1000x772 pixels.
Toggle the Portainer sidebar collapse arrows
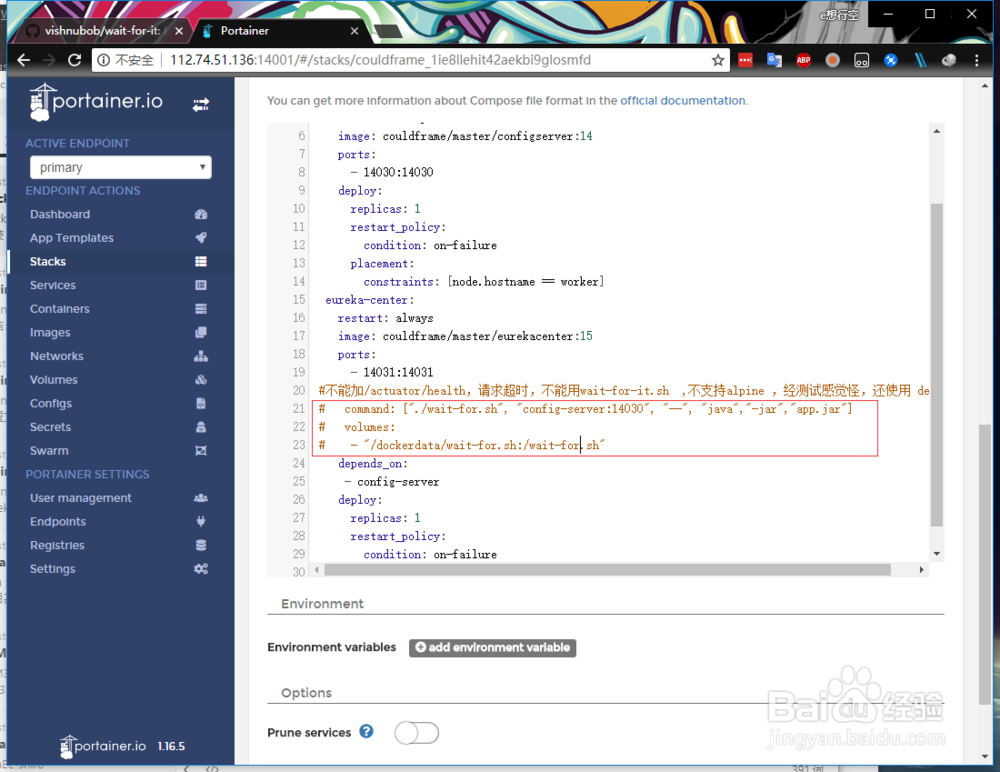coord(201,105)
